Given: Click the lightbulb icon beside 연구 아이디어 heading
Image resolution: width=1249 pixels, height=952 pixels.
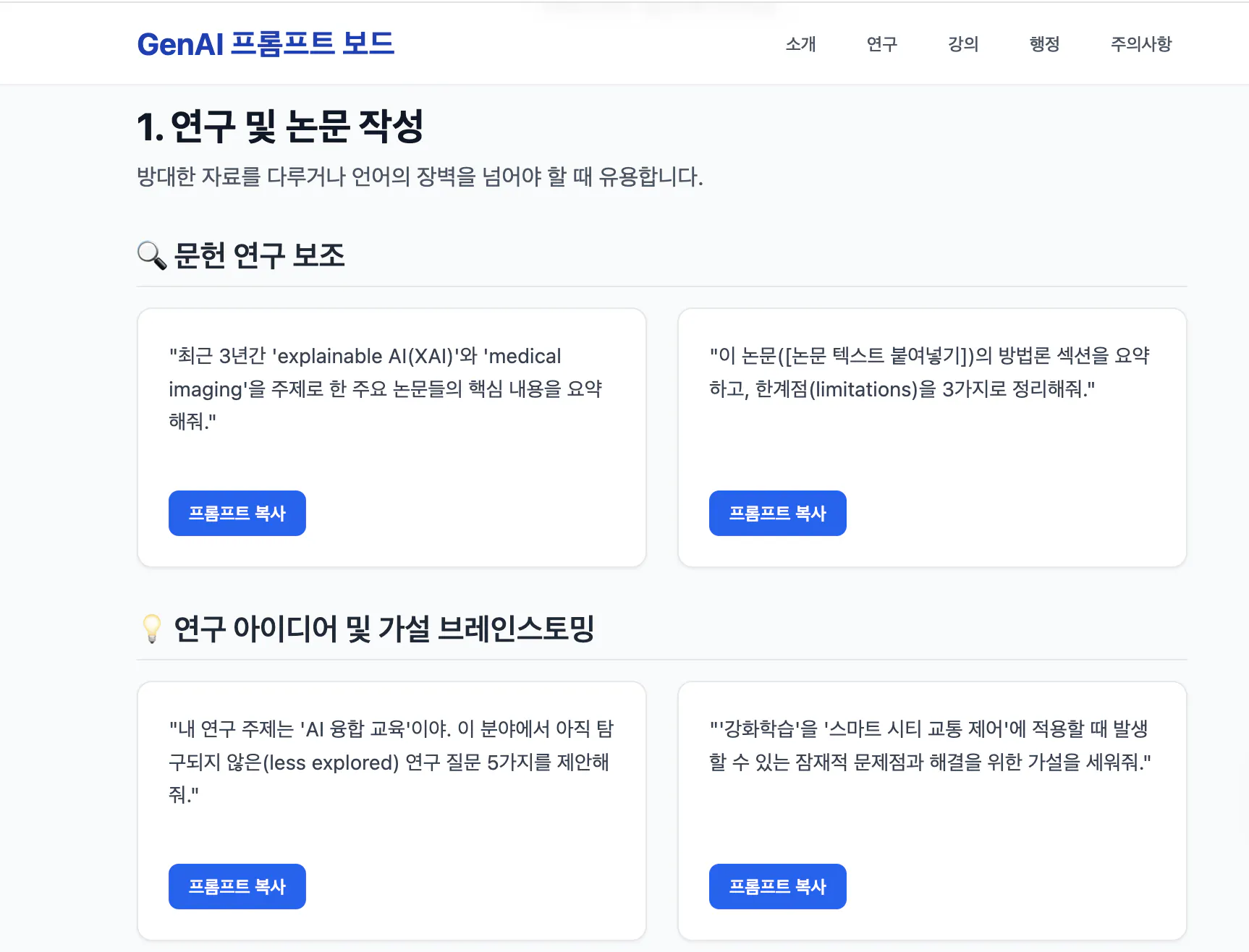Looking at the screenshot, I should tap(152, 629).
